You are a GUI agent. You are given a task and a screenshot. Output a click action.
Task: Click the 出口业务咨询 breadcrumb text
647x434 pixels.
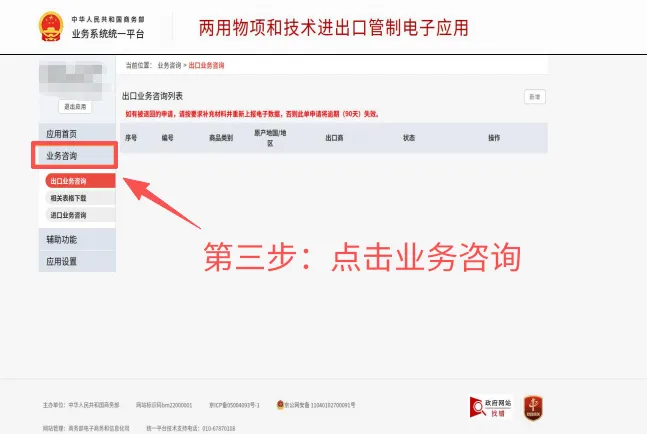click(206, 65)
